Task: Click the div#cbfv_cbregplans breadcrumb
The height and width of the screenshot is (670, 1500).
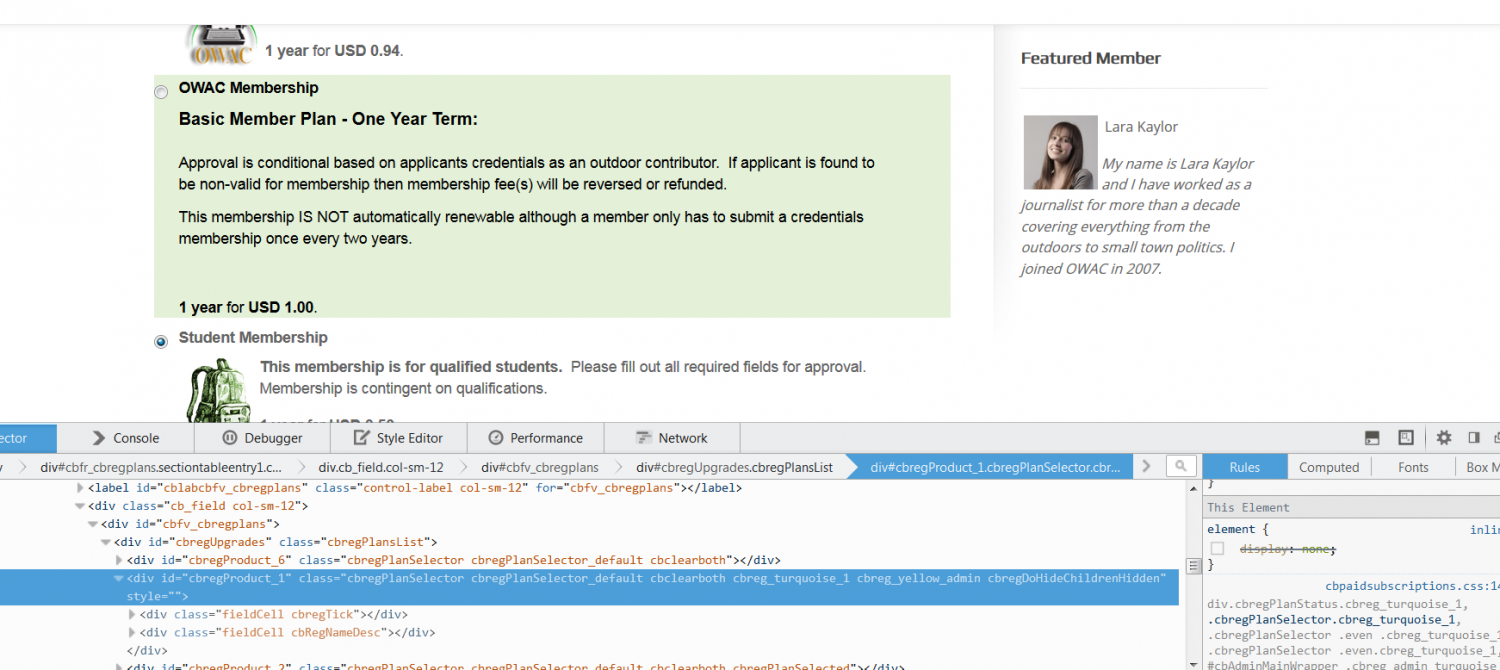Action: click(540, 467)
